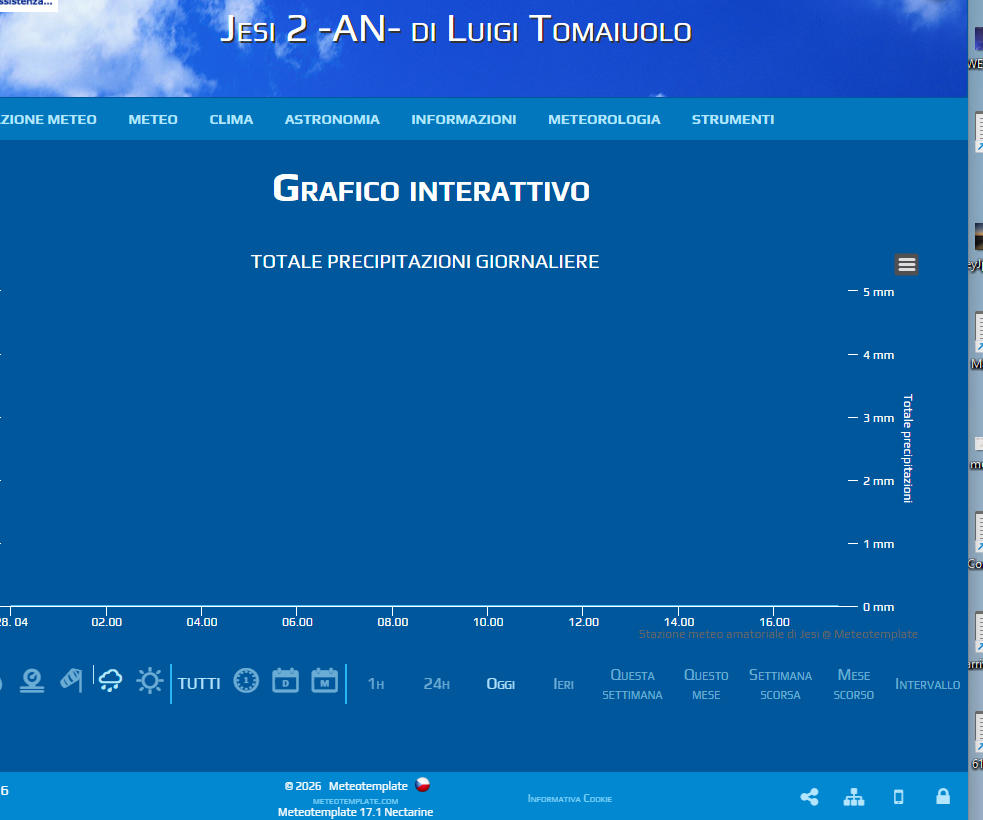Open the chart hamburger export menu
This screenshot has width=983, height=820.
pos(906,264)
